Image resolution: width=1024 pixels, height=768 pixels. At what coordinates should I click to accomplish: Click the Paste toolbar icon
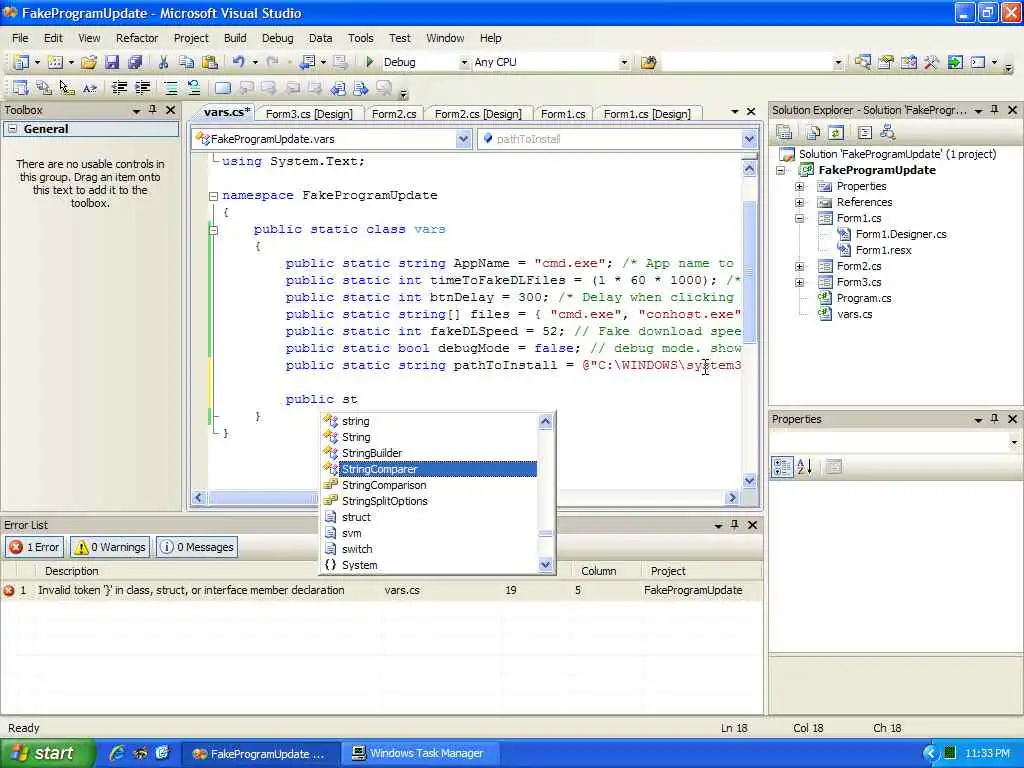click(x=210, y=62)
